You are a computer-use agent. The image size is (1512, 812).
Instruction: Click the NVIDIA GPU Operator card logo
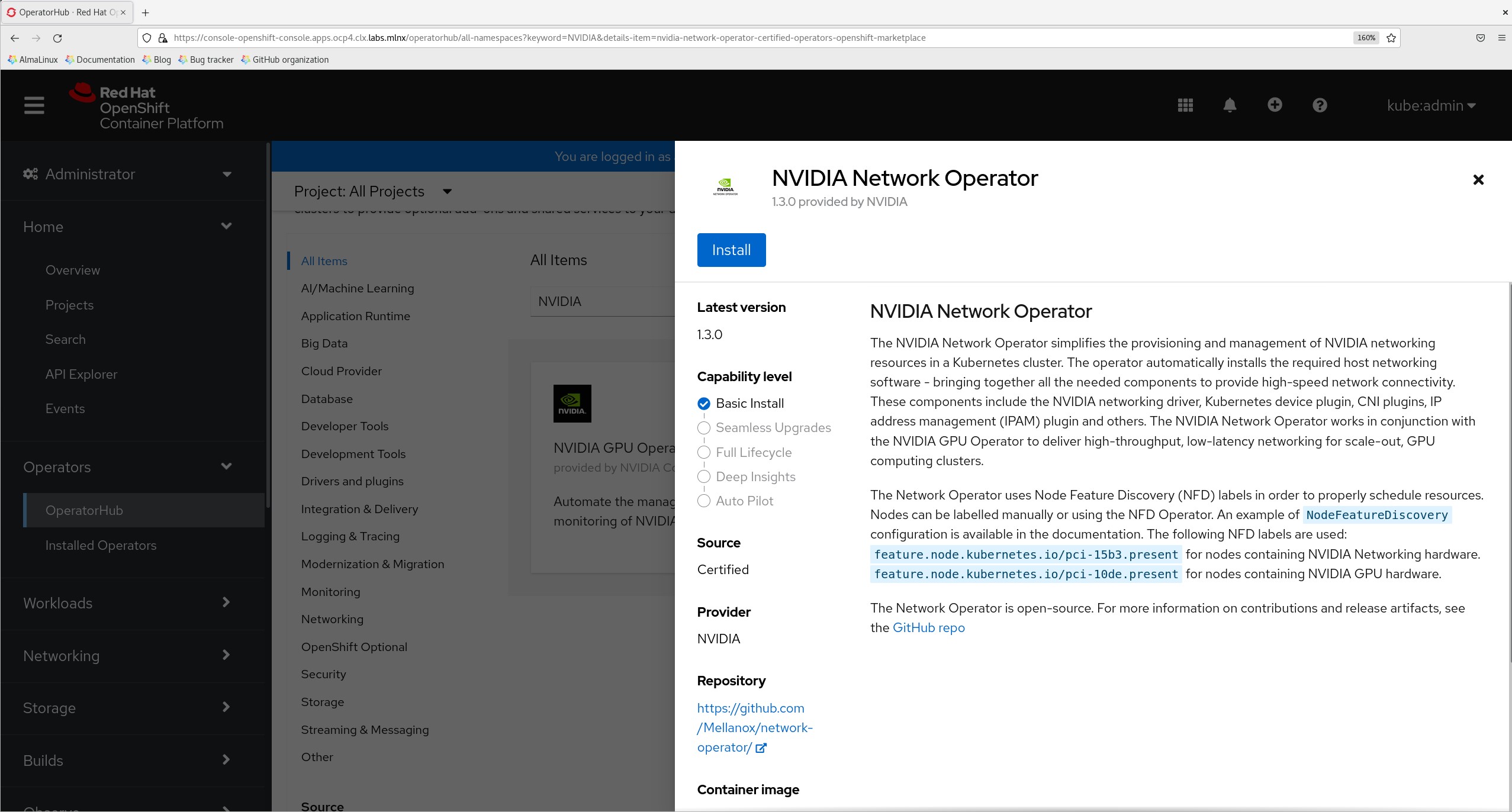[572, 404]
